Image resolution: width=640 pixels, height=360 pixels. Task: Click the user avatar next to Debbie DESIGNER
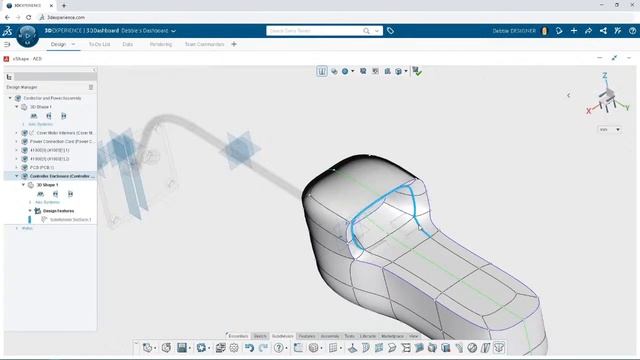[x=544, y=31]
